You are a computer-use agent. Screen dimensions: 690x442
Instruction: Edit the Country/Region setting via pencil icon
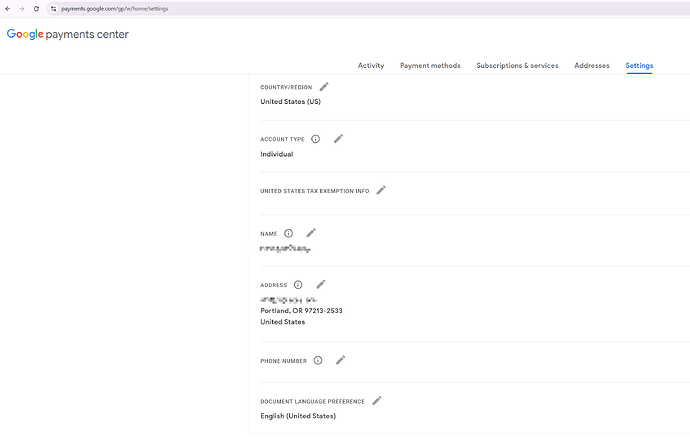click(x=324, y=87)
